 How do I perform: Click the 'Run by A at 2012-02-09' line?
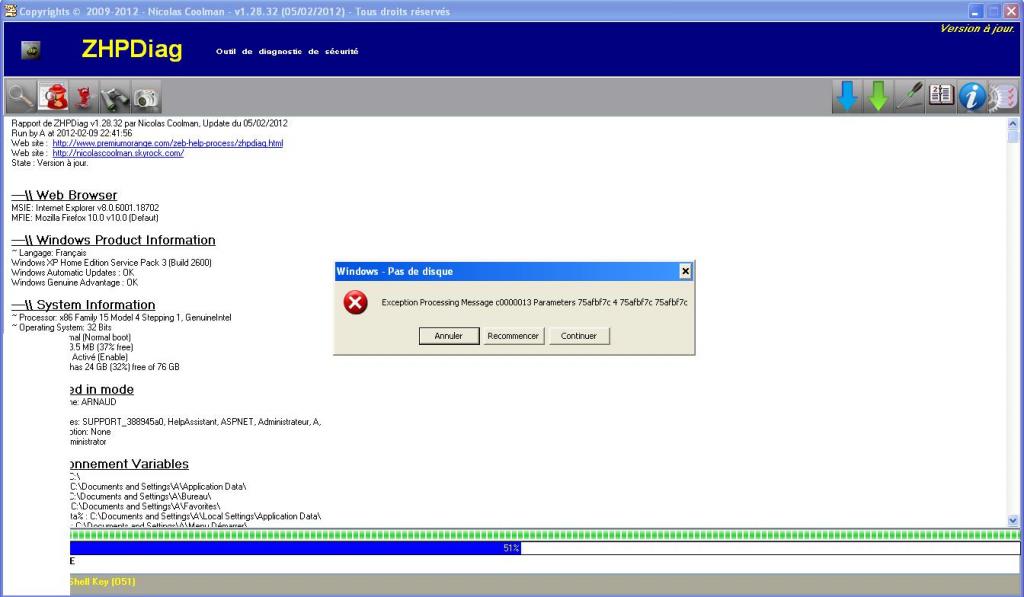point(72,133)
